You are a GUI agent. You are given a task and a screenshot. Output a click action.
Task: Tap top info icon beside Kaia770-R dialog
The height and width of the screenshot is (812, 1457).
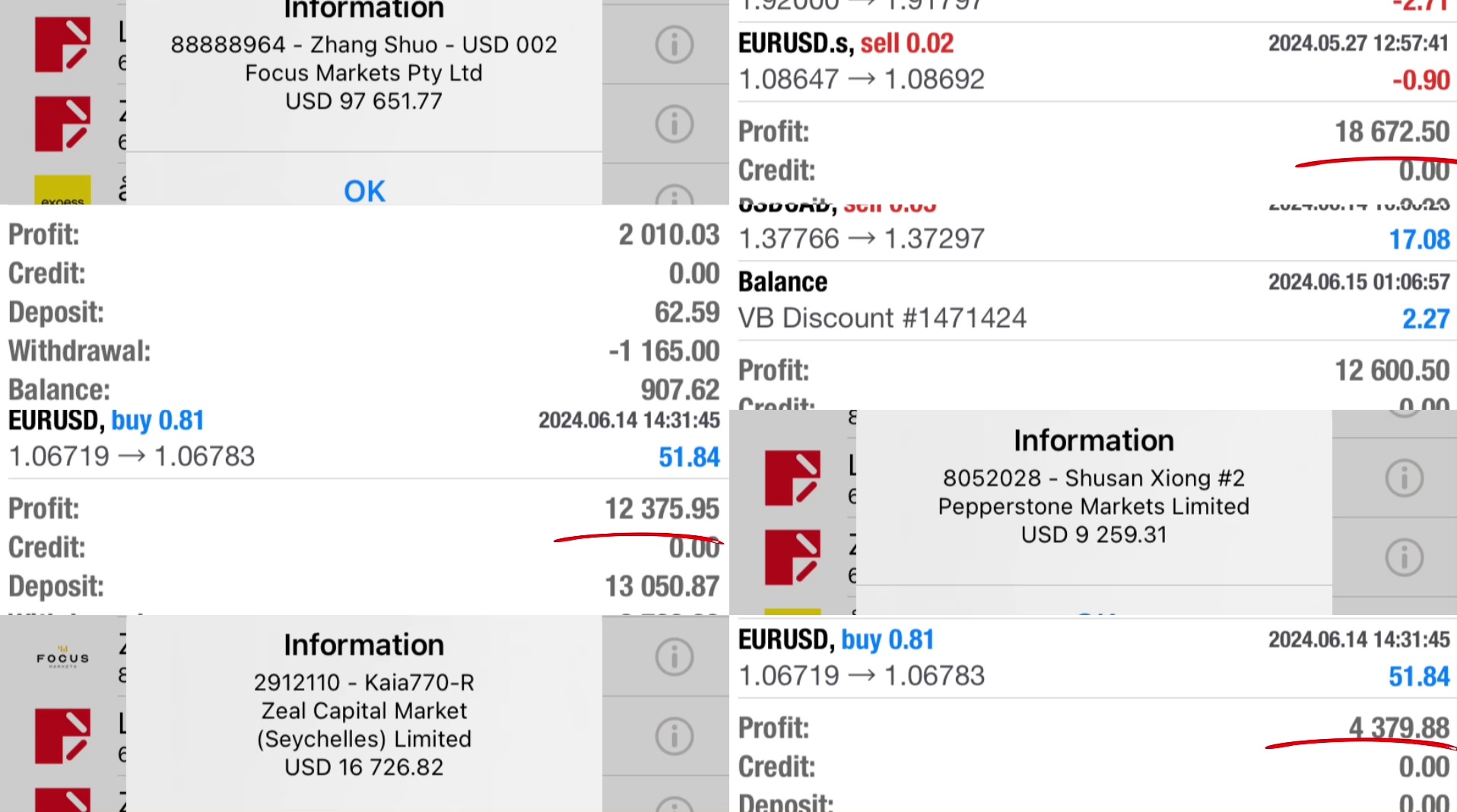coord(674,657)
